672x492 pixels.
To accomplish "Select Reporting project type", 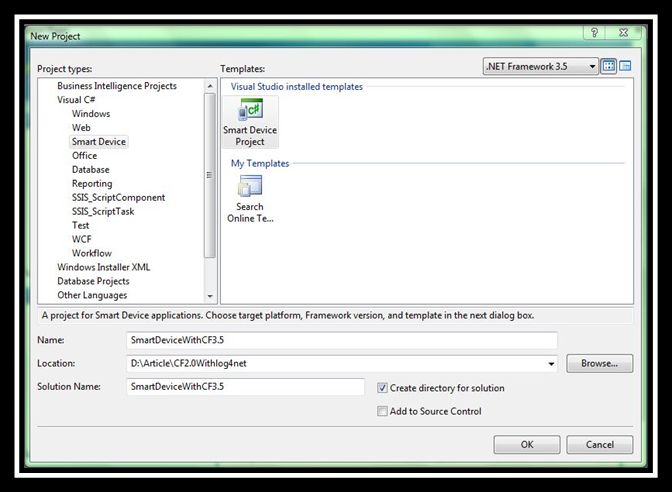I will (92, 183).
